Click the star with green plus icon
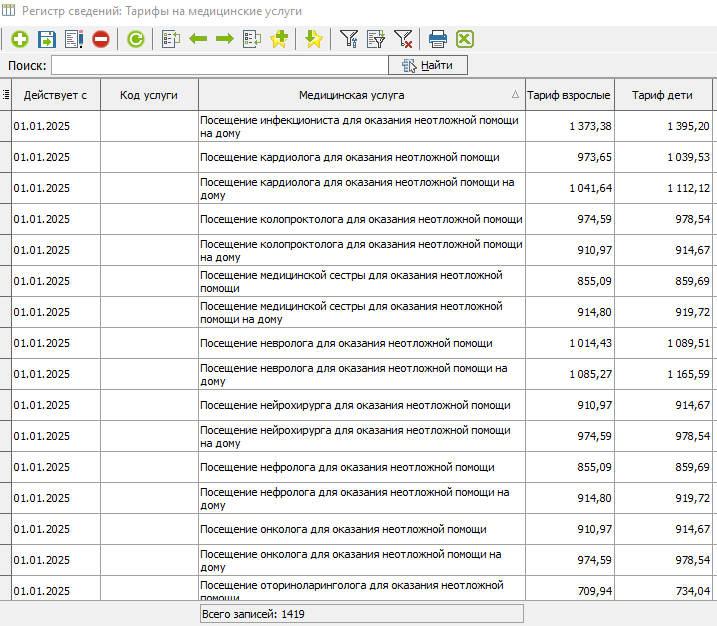This screenshot has height=626, width=717. pos(279,39)
